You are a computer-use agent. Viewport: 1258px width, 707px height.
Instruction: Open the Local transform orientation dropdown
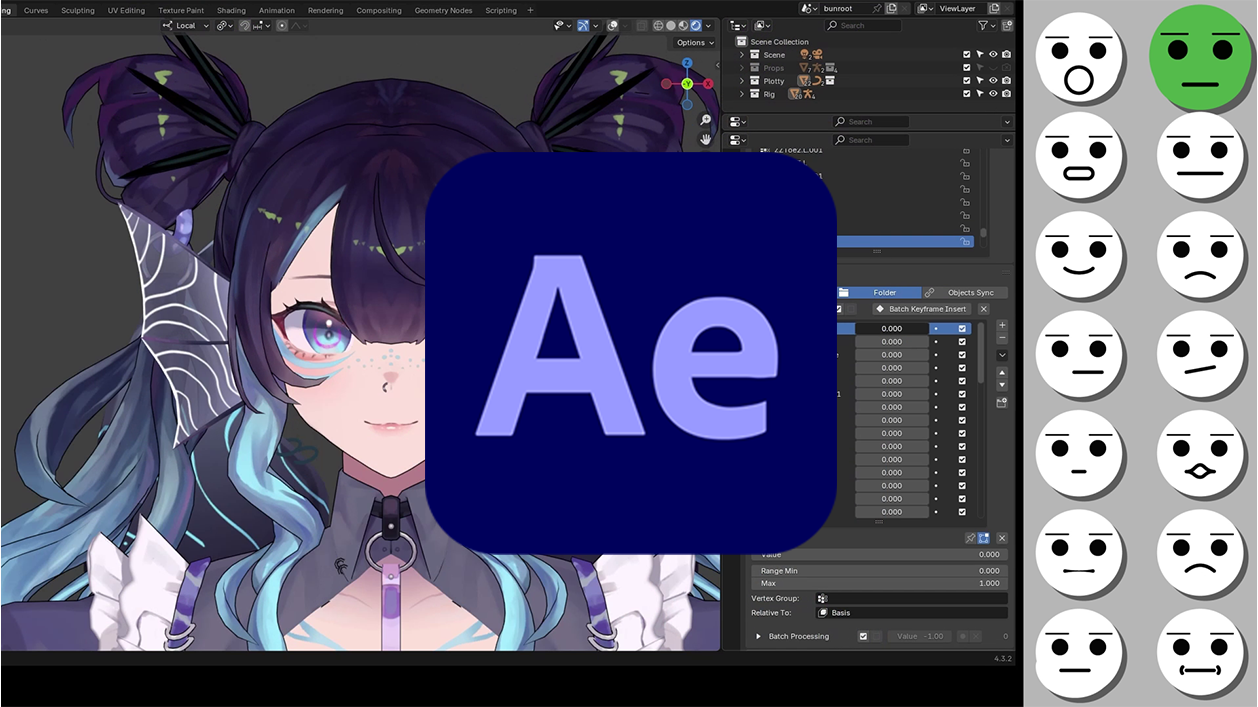(x=186, y=25)
